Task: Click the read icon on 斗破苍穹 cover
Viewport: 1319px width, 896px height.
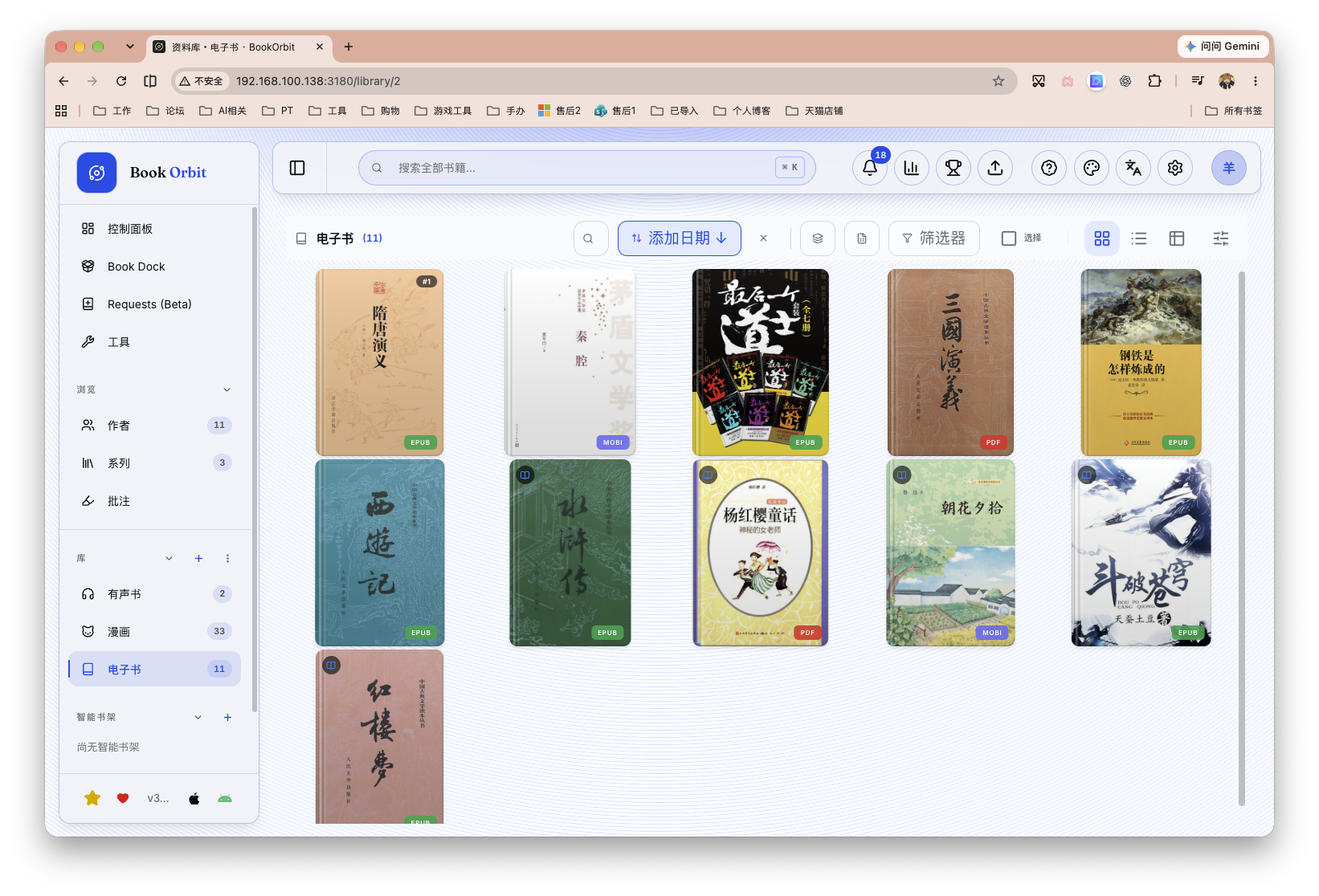Action: tap(1087, 475)
